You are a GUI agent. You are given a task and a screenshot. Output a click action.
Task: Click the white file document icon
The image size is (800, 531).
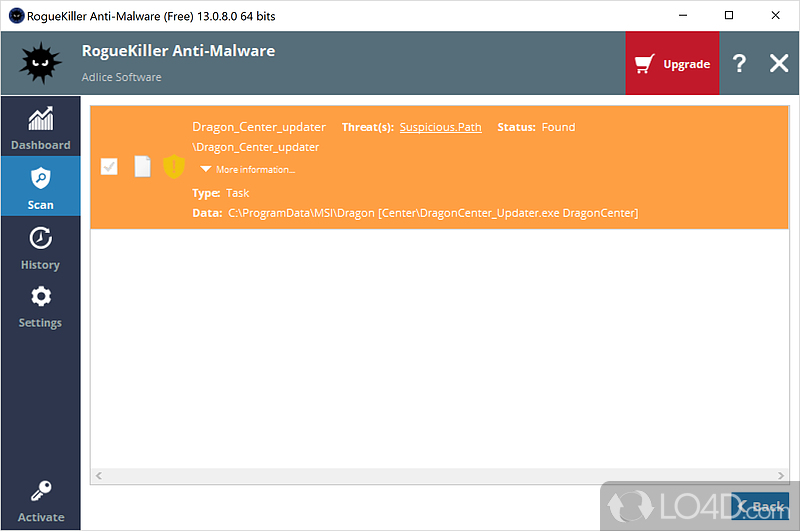pyautogui.click(x=142, y=166)
